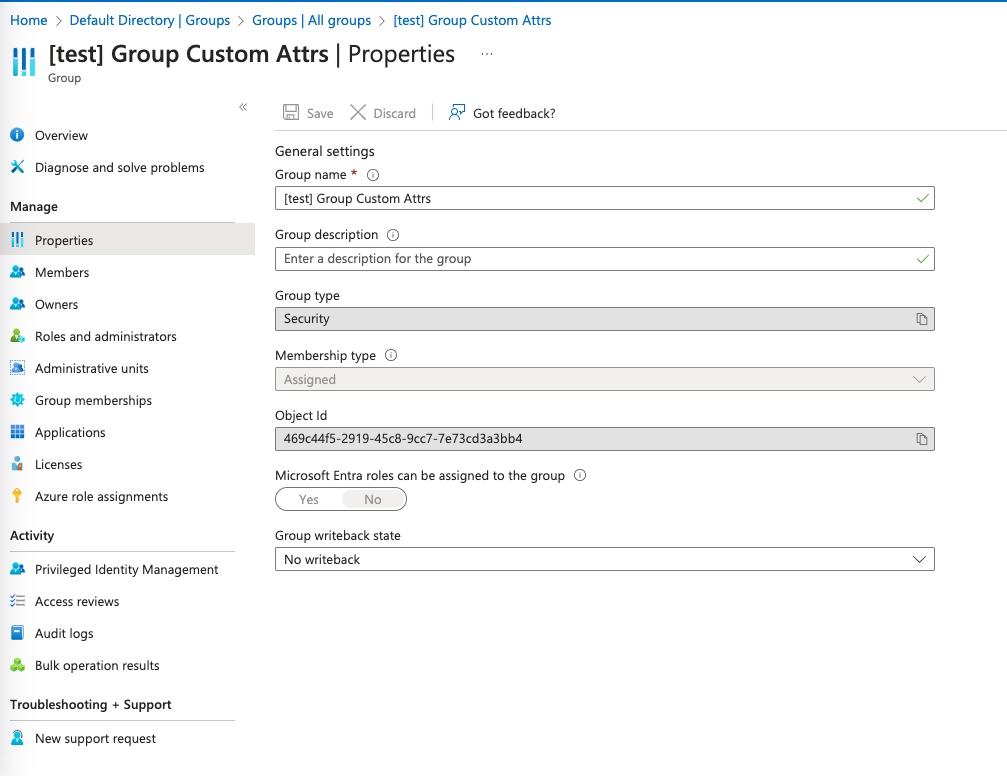Set Microsoft Entra roles assignable to Yes
1007x776 pixels.
(308, 499)
